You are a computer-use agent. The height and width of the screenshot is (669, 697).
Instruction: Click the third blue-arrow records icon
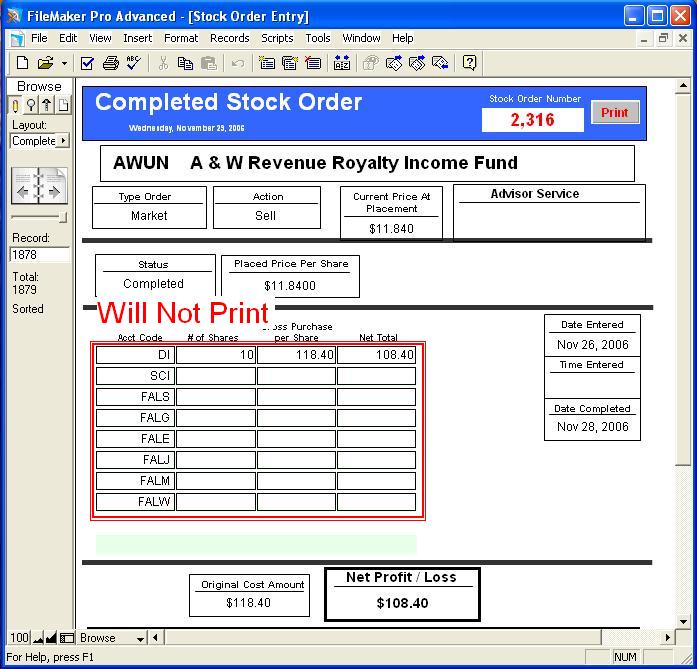point(440,63)
